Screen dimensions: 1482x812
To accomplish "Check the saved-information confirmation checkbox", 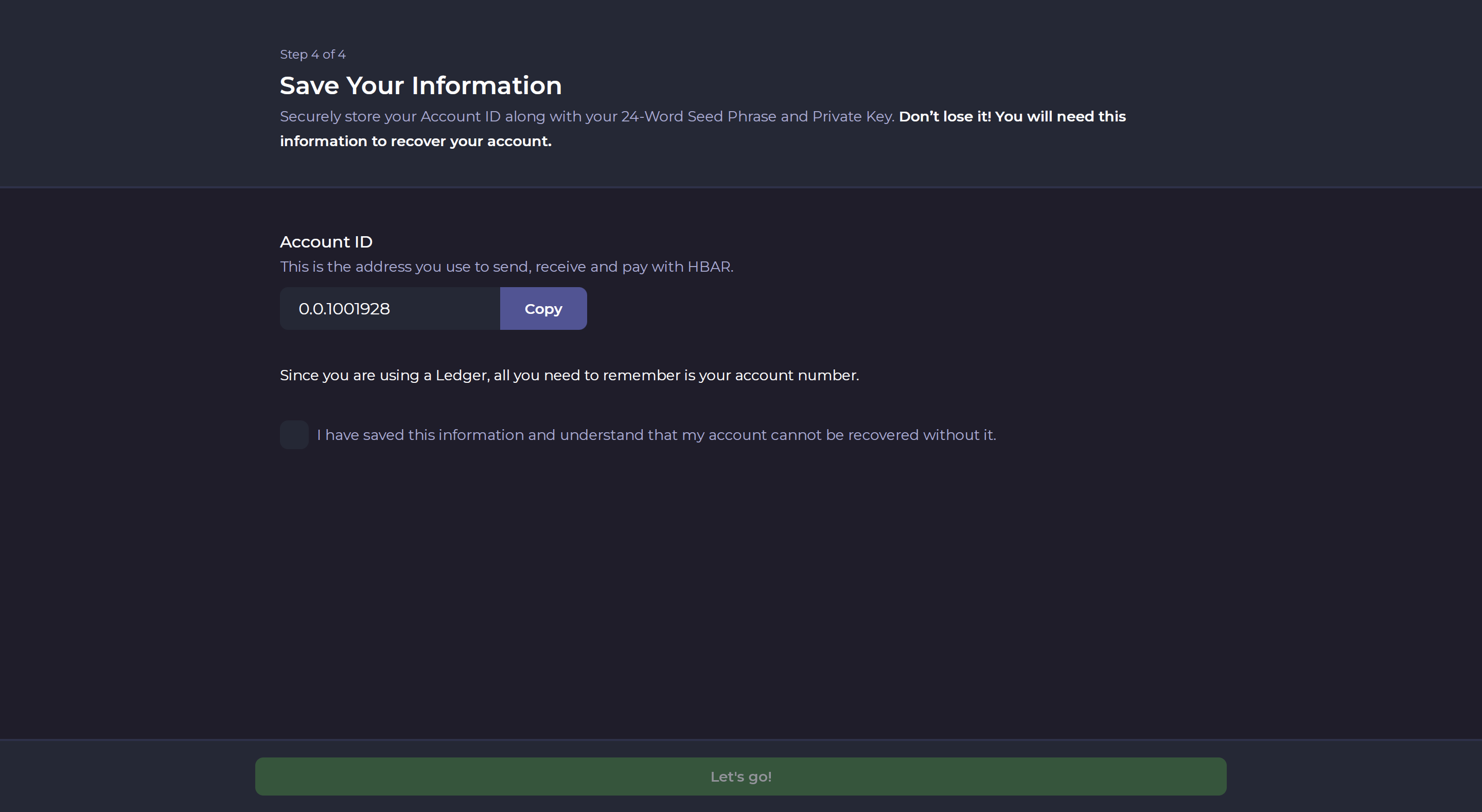I will pos(294,435).
